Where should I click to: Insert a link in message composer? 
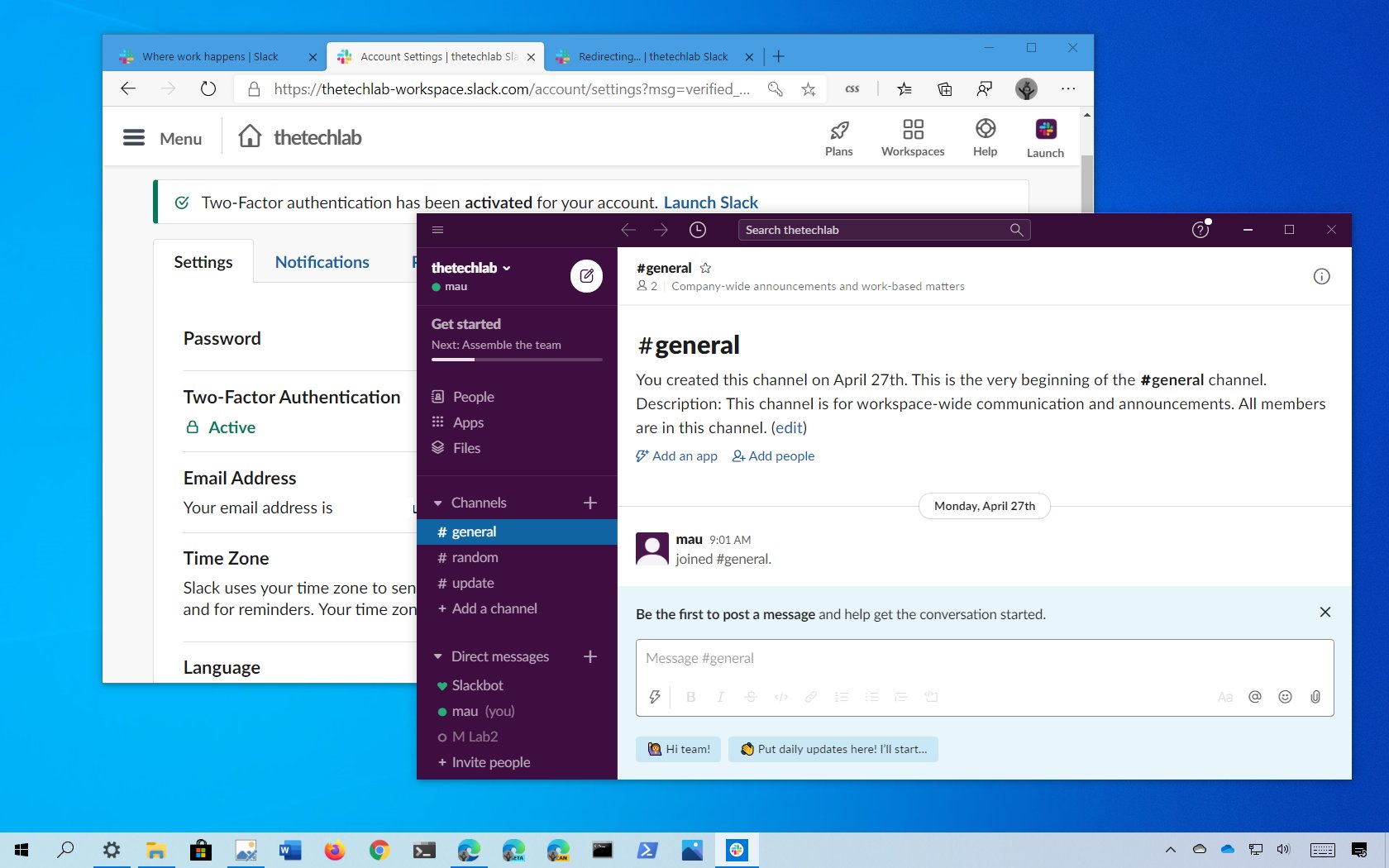coord(811,697)
